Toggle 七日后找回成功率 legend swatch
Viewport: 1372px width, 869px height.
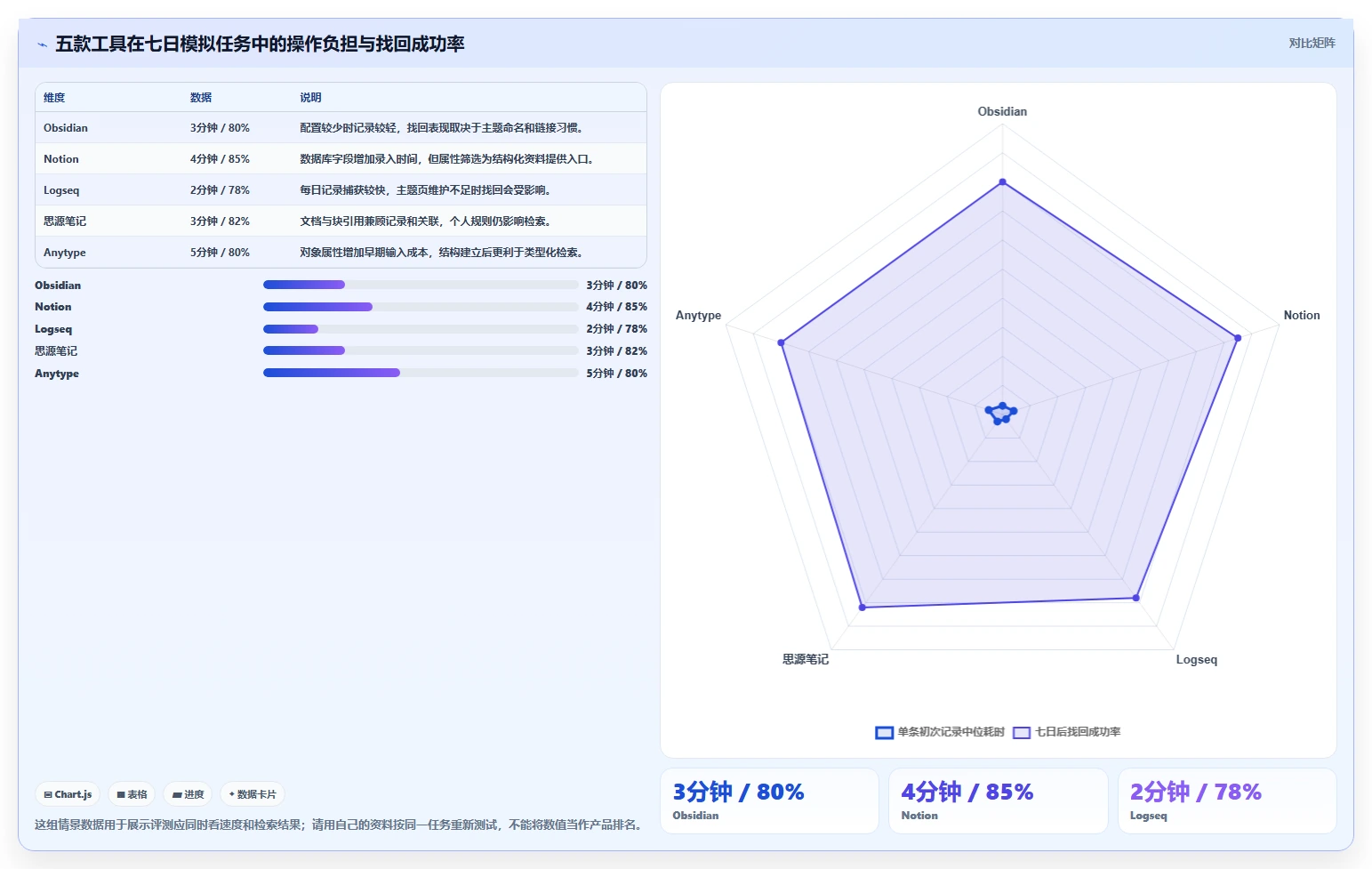pos(1022,733)
